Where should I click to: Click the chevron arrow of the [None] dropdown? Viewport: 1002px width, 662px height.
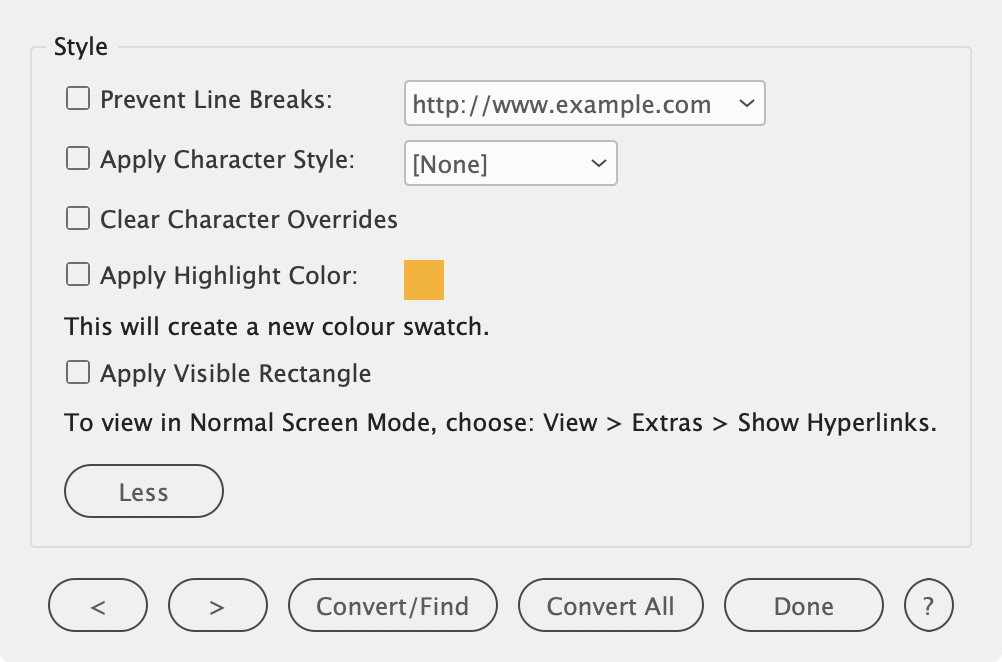(599, 163)
